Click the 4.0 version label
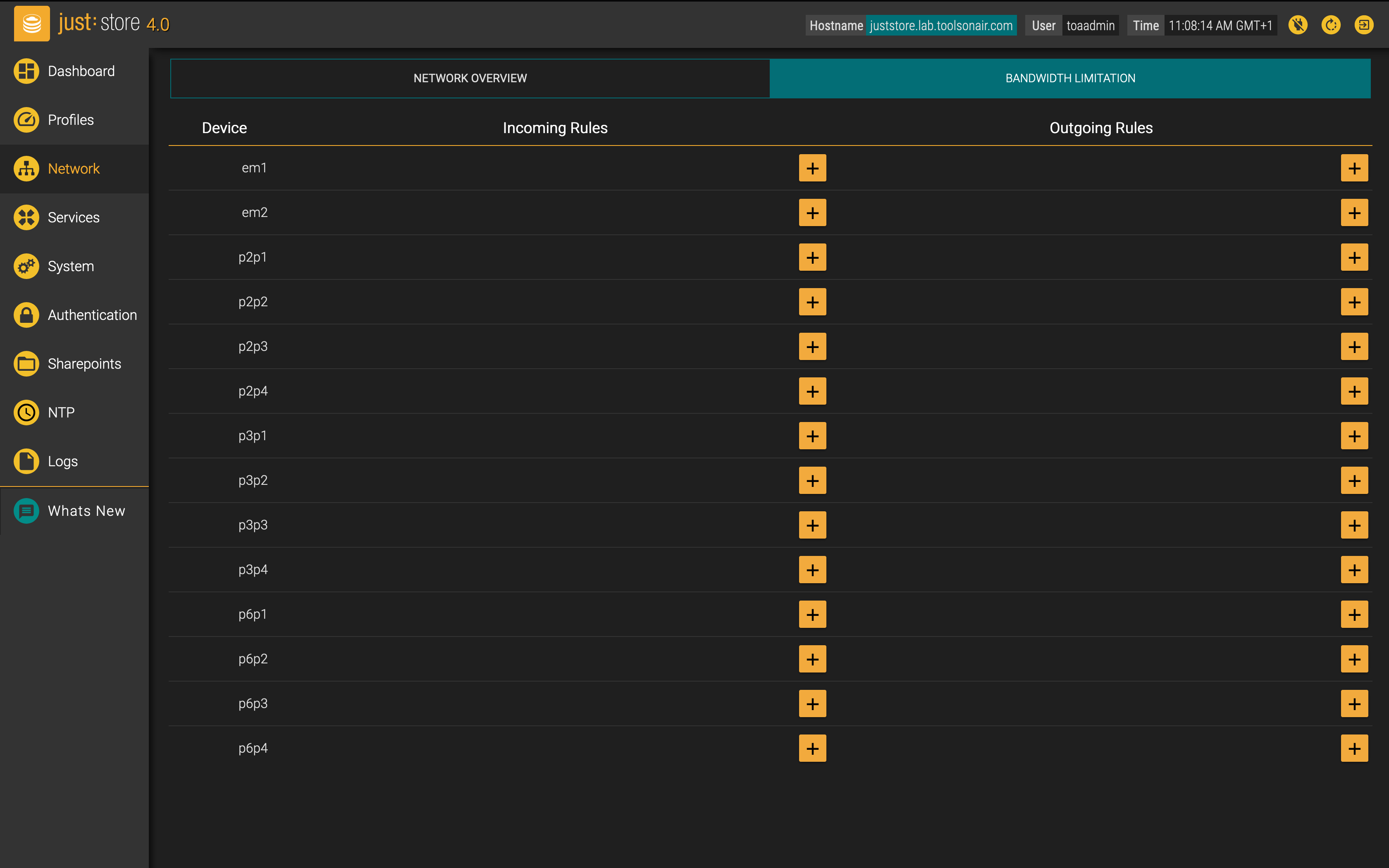The width and height of the screenshot is (1389, 868). click(x=158, y=25)
